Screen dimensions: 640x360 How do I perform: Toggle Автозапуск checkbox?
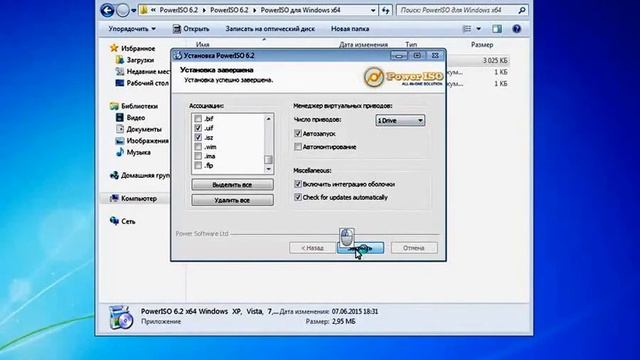pyautogui.click(x=298, y=133)
